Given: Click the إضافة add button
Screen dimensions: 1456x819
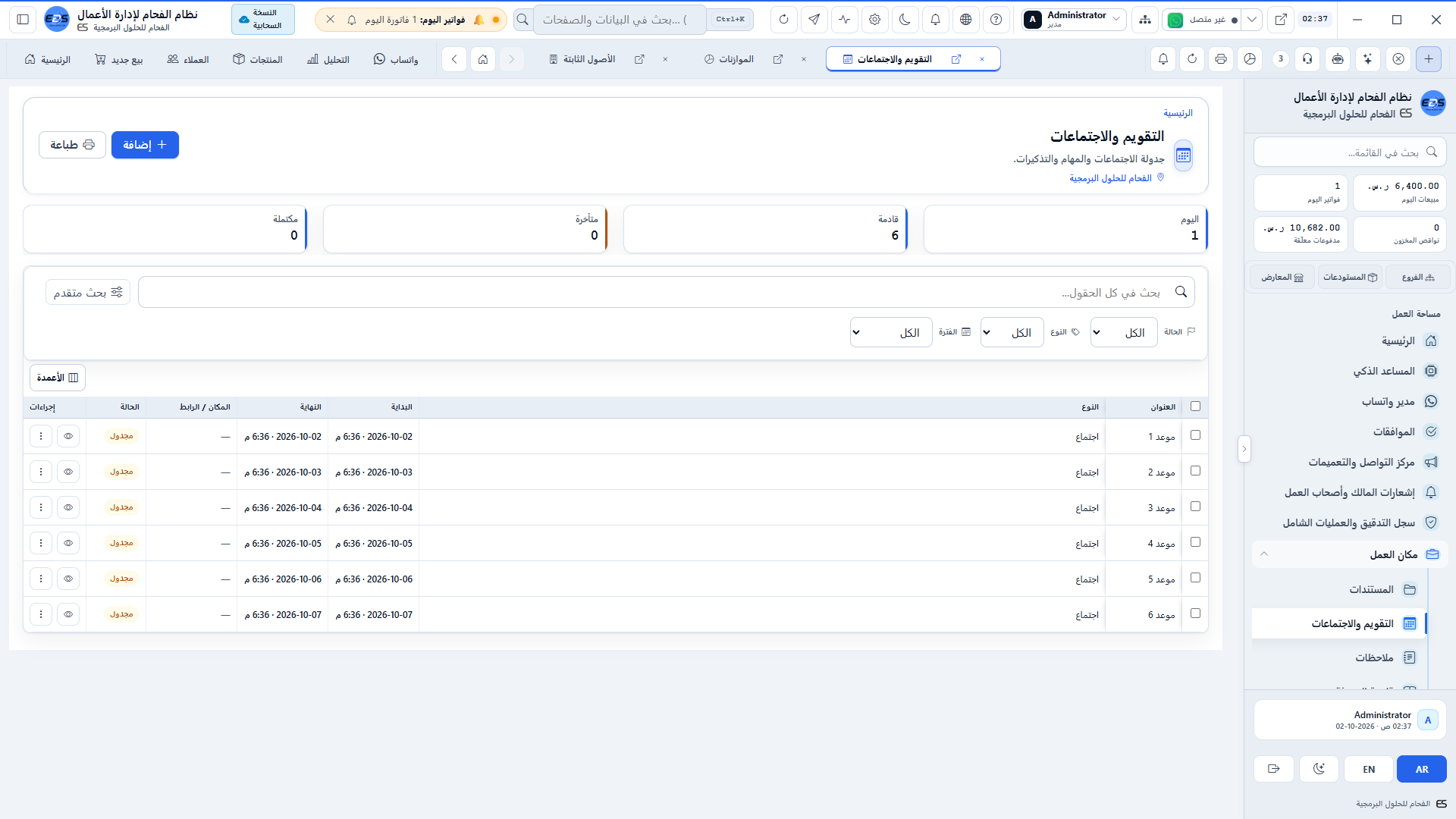Looking at the screenshot, I should [x=145, y=145].
